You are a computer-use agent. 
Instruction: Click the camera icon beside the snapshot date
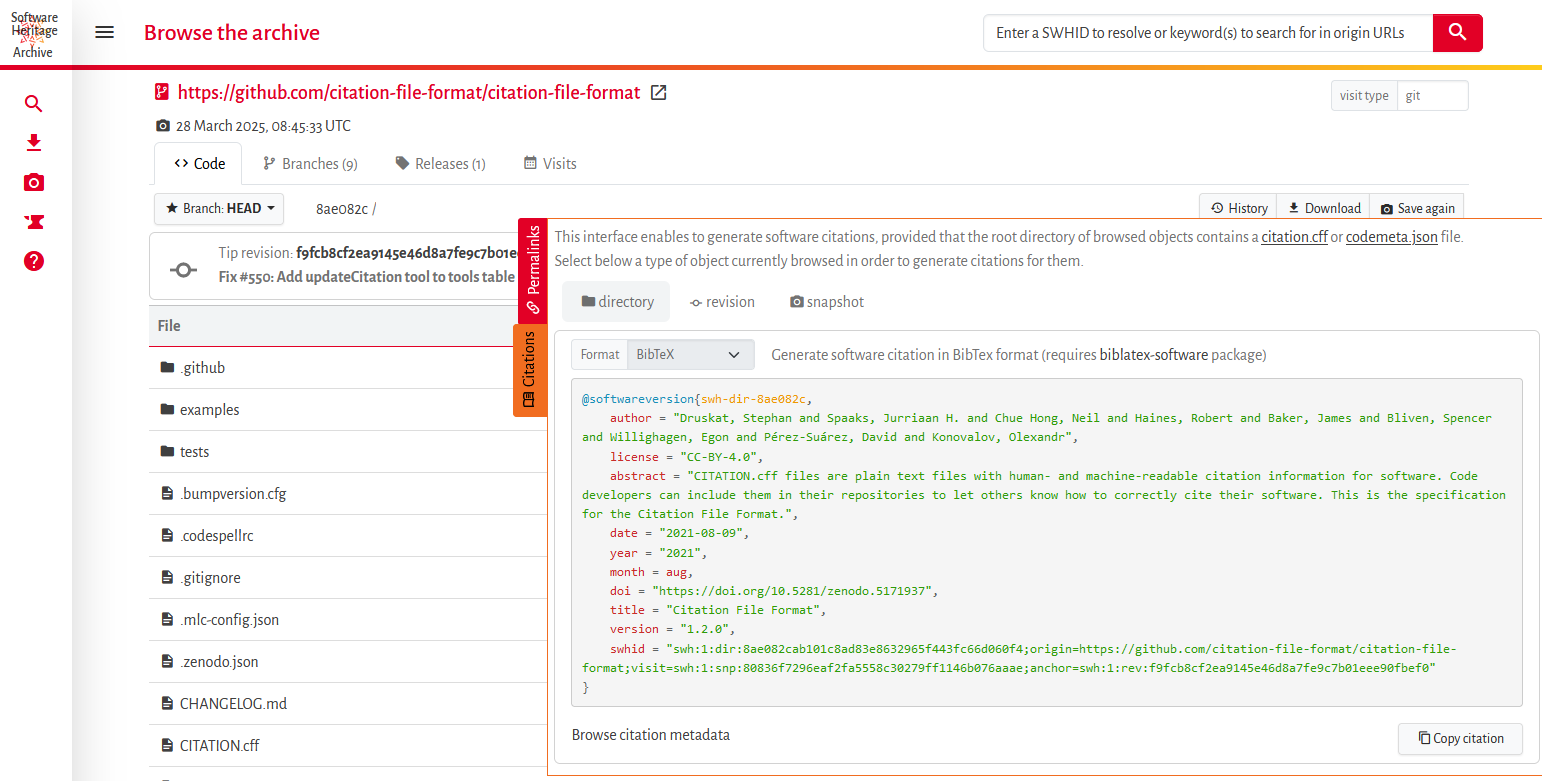(x=163, y=126)
